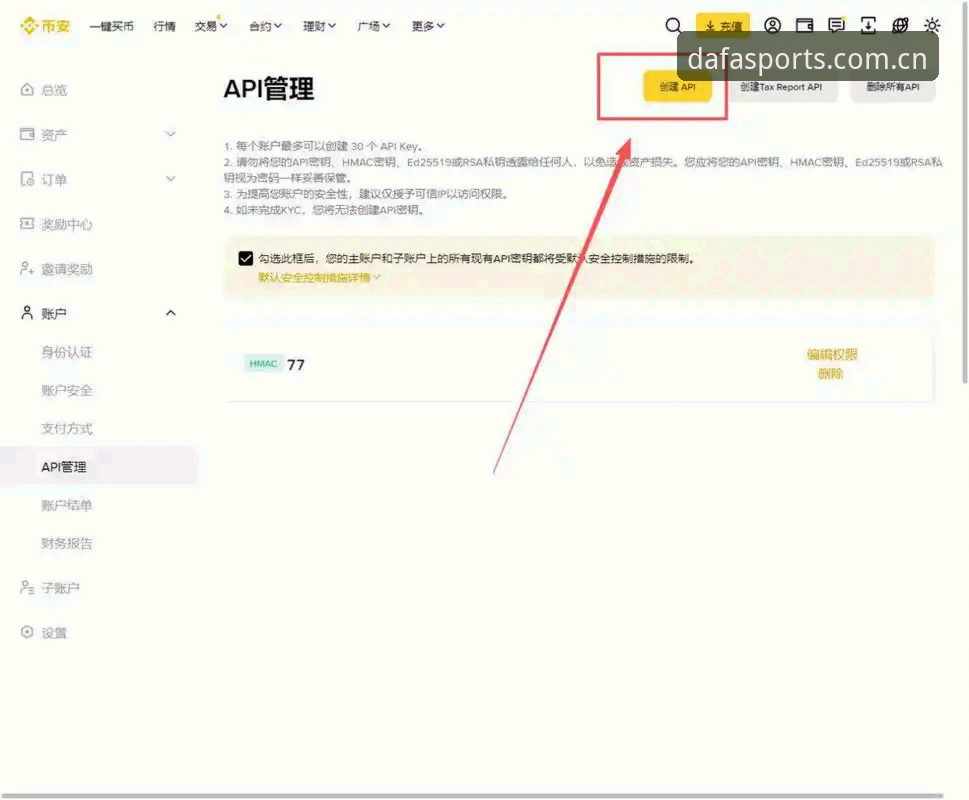
Task: Uncheck the default security controls checkbox
Action: [x=245, y=258]
